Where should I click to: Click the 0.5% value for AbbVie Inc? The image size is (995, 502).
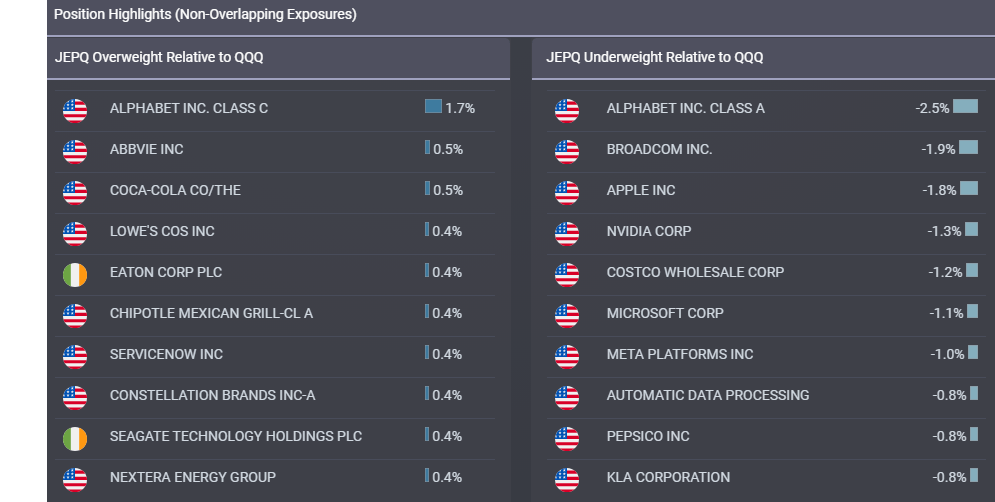pos(448,149)
